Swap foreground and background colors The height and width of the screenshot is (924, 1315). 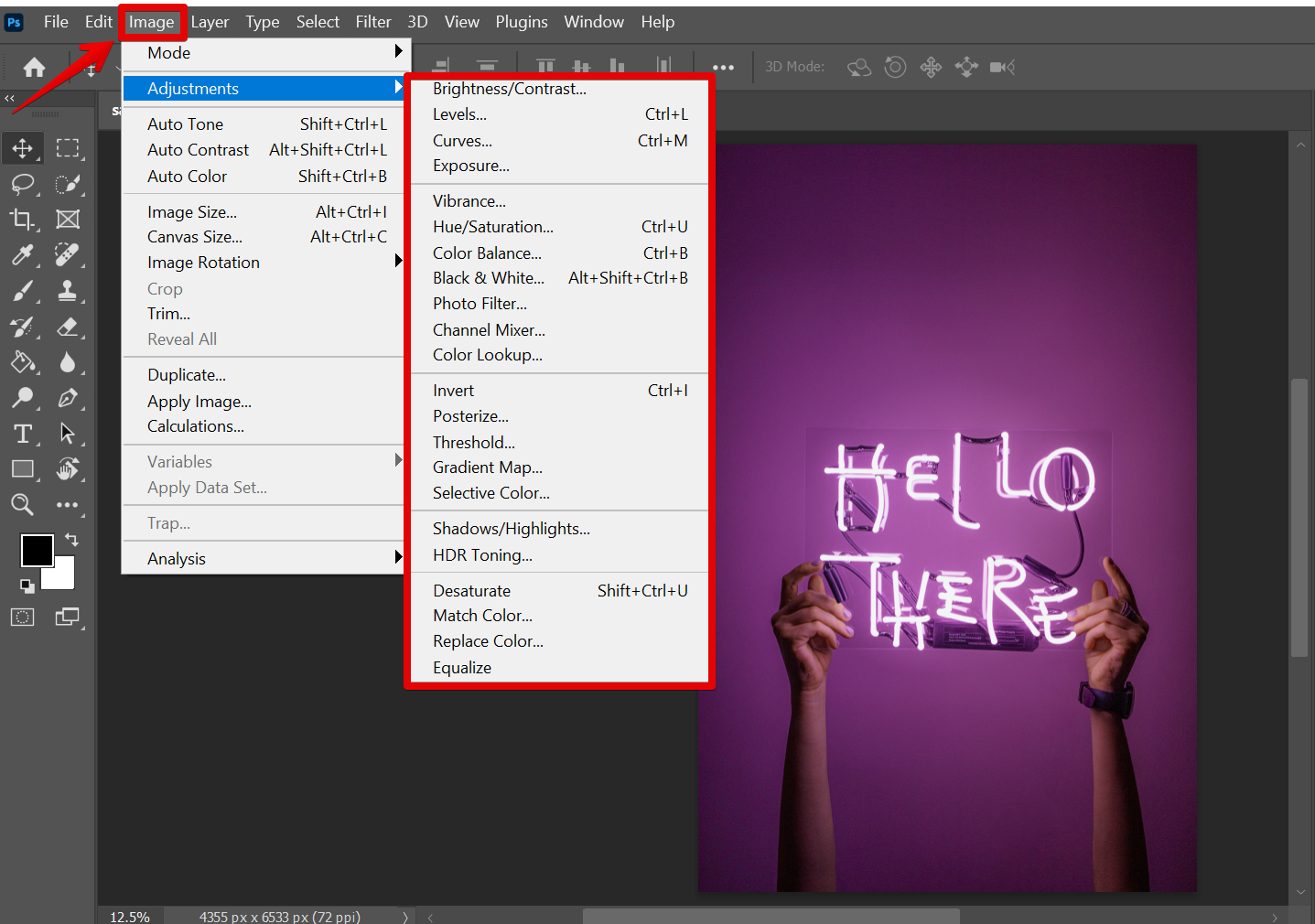pos(71,540)
